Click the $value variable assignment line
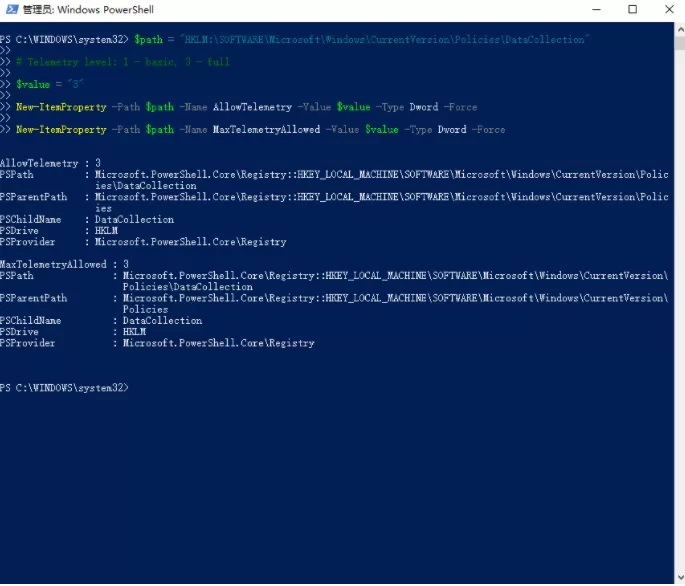 click(x=49, y=84)
